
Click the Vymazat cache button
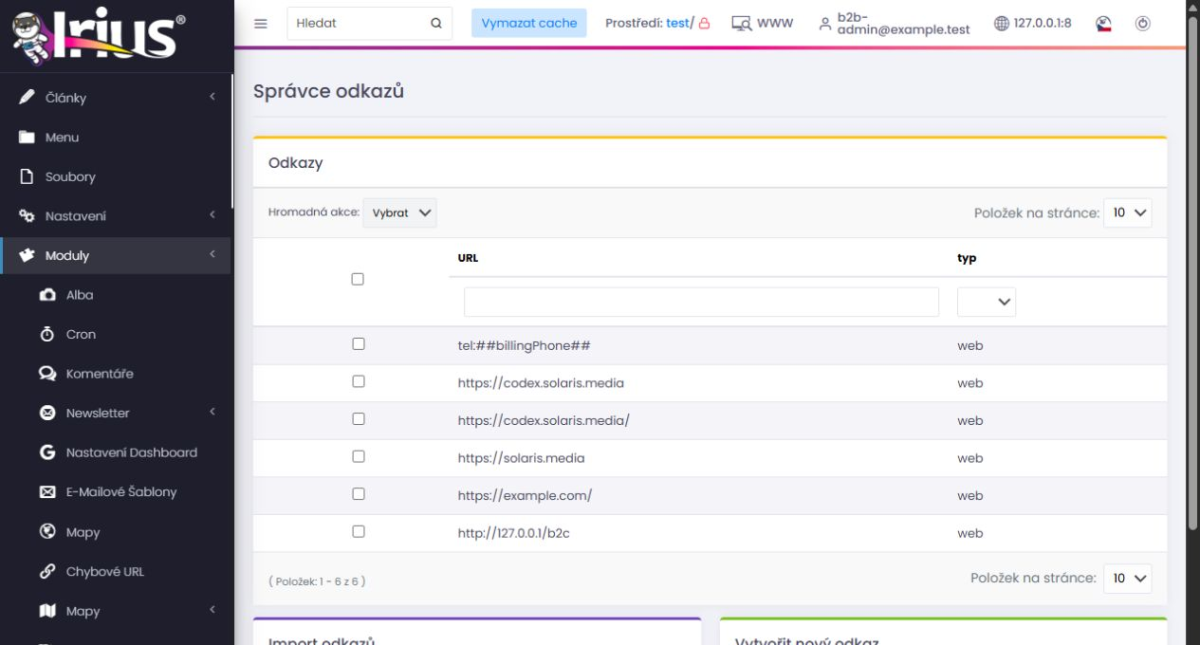tap(529, 23)
